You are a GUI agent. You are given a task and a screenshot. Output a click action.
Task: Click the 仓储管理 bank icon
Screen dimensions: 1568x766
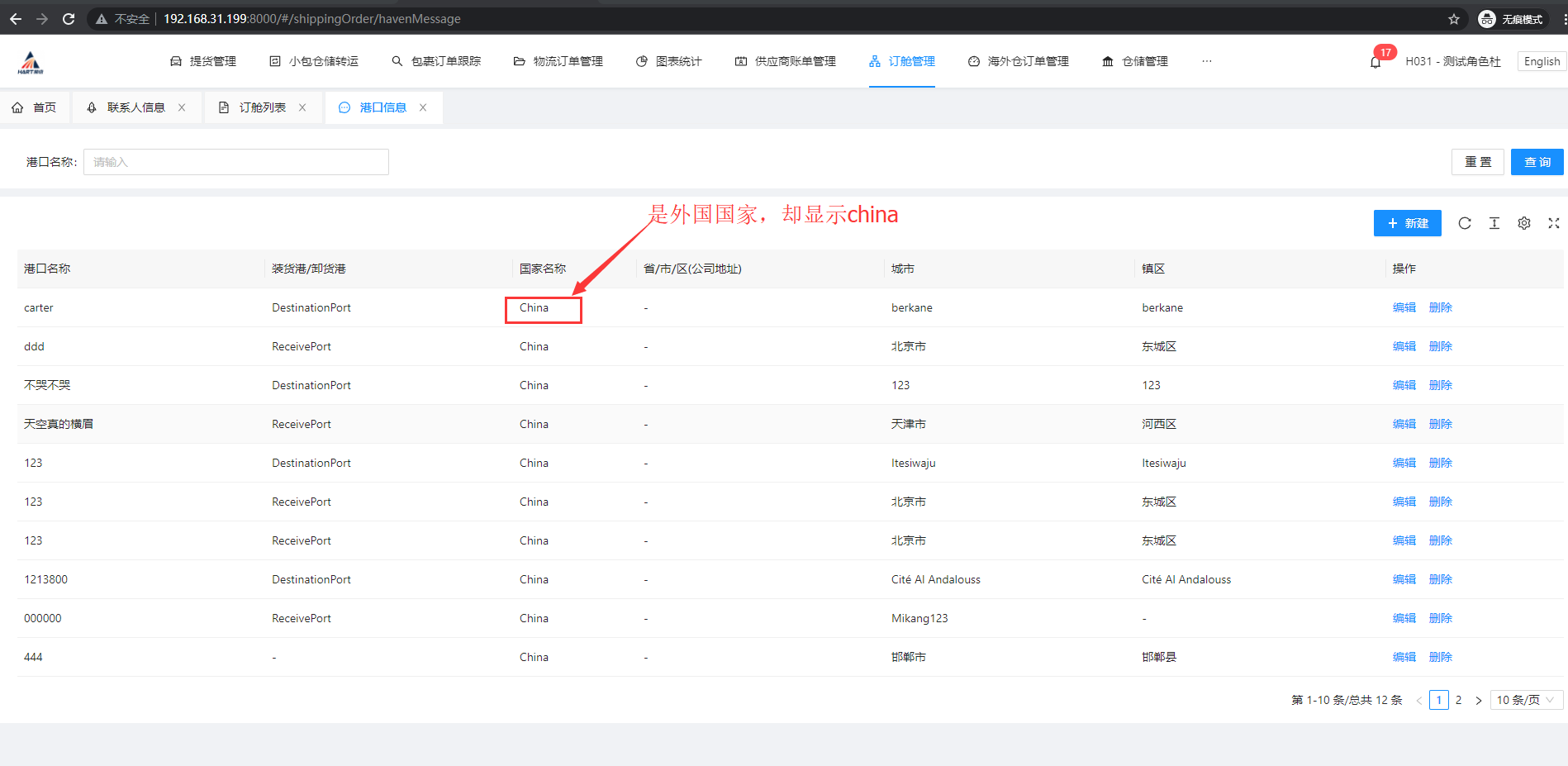(x=1108, y=60)
